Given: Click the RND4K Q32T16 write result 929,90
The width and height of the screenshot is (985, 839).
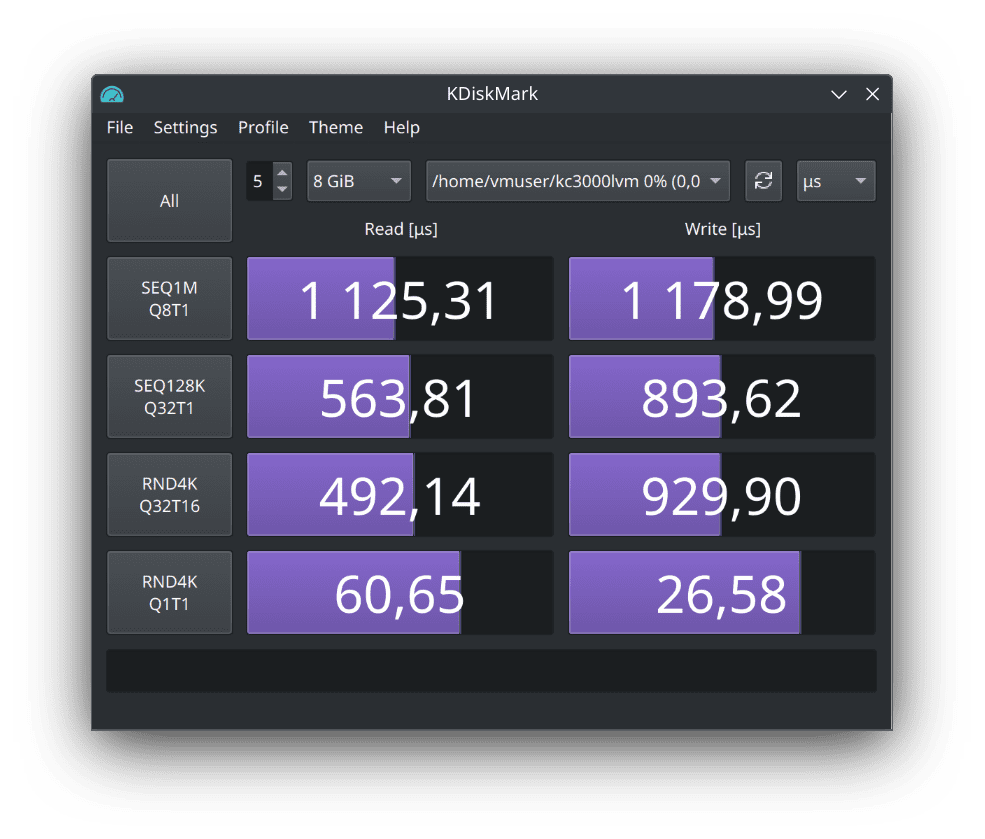Looking at the screenshot, I should click(x=722, y=494).
